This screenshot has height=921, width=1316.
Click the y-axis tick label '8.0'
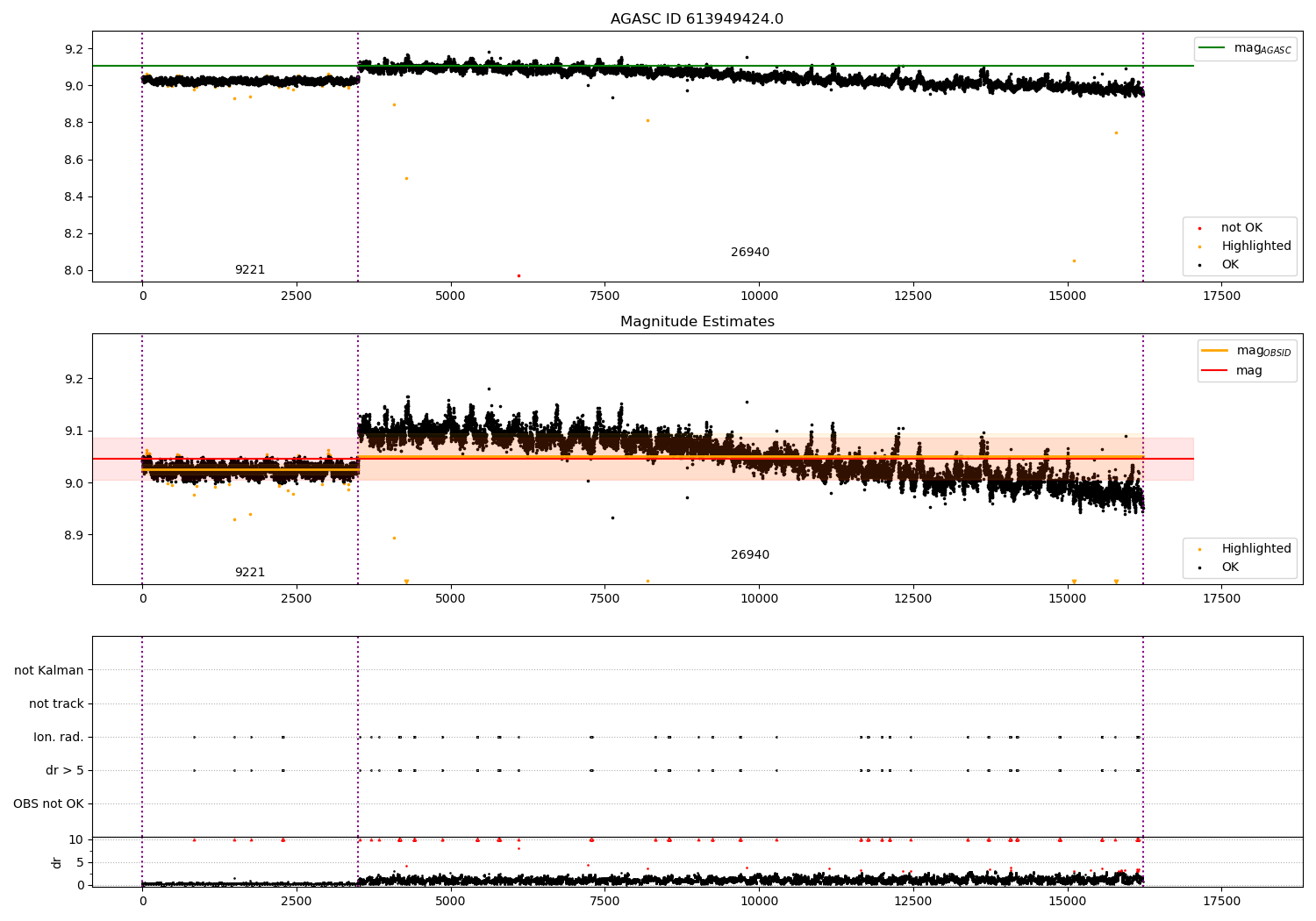[73, 270]
